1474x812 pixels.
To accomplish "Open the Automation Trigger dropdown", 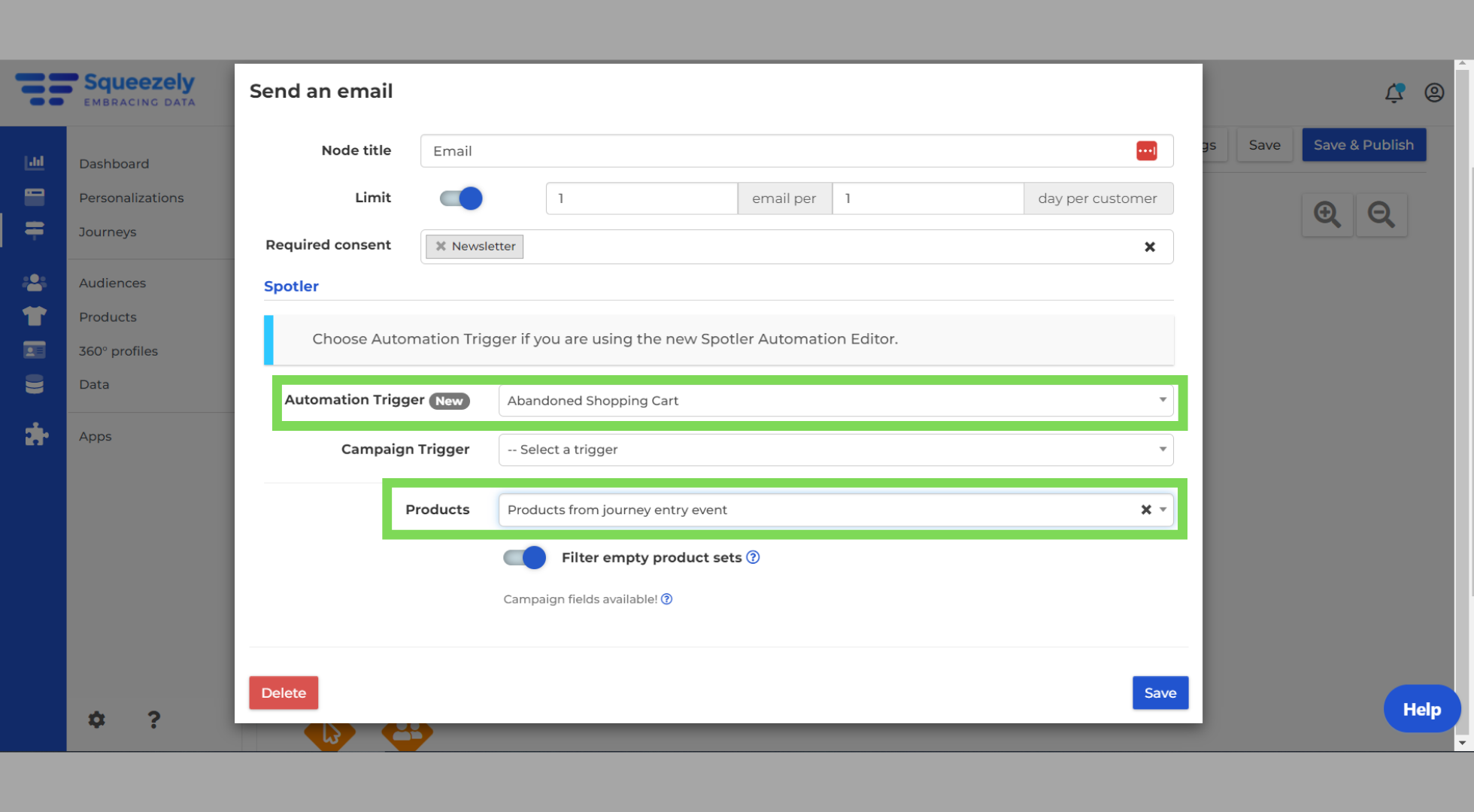I will 836,401.
